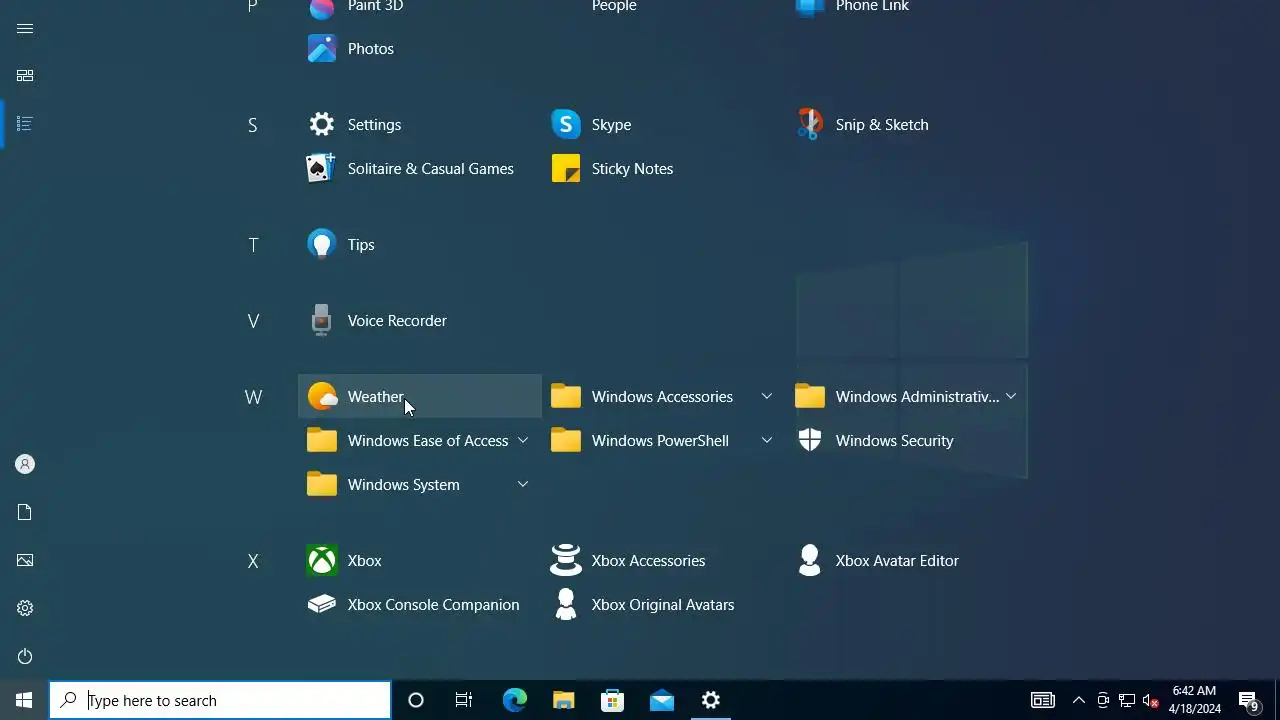The height and width of the screenshot is (720, 1280).
Task: Expand Windows PowerShell folder chevron
Action: pyautogui.click(x=767, y=440)
